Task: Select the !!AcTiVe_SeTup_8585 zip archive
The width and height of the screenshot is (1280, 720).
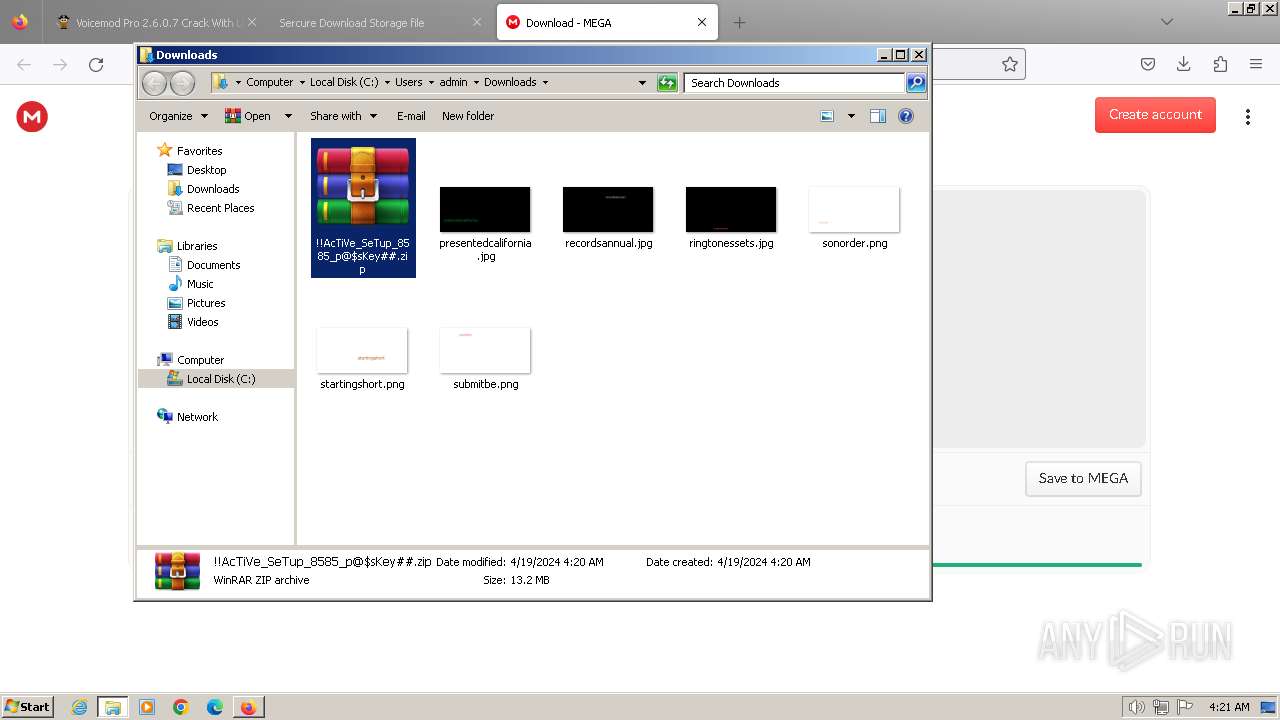Action: pyautogui.click(x=363, y=208)
